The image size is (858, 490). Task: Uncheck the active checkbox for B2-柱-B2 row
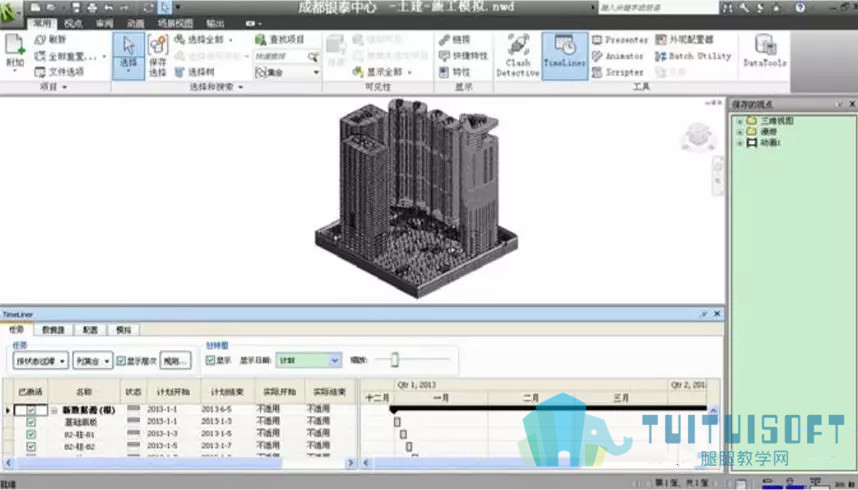point(31,447)
